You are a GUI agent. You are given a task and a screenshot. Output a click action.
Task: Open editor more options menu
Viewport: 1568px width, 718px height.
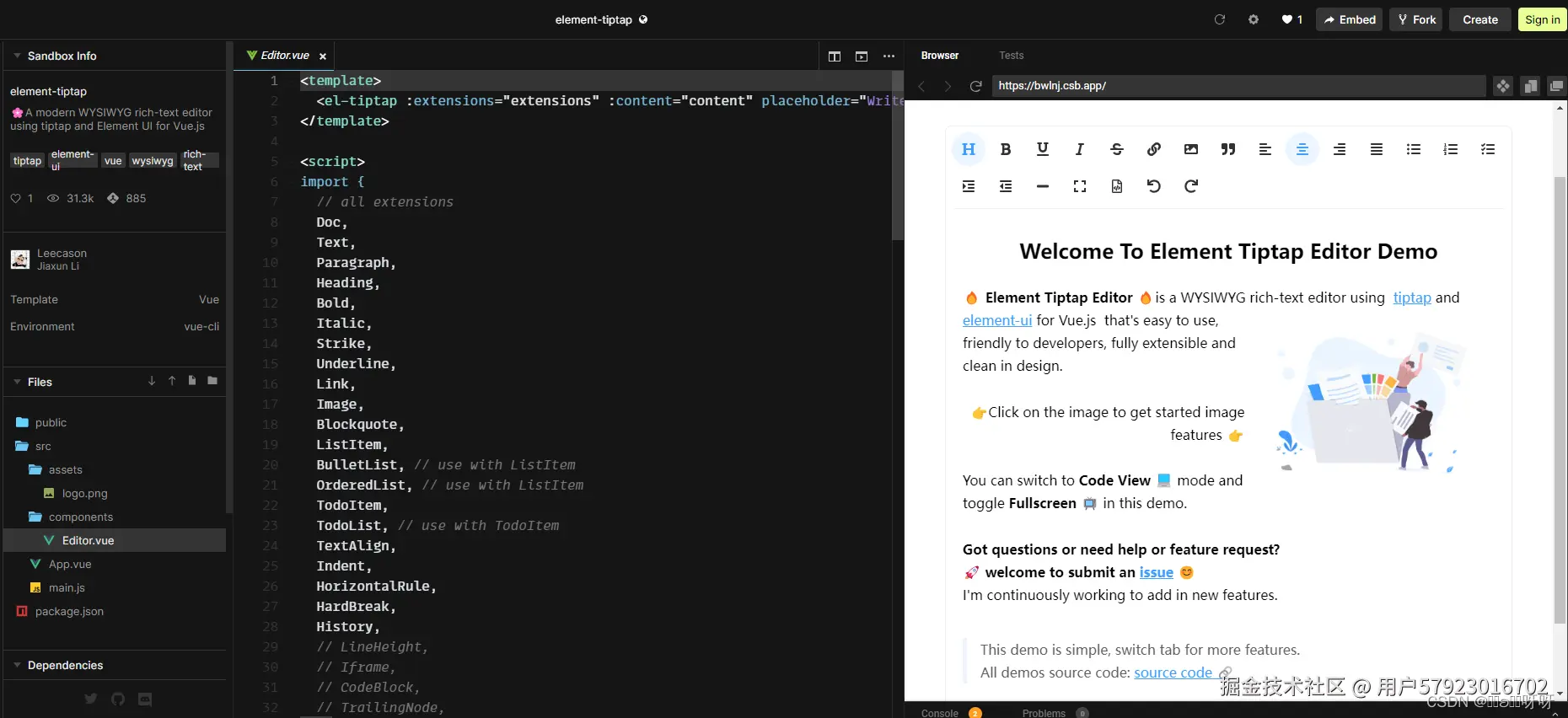tap(889, 56)
